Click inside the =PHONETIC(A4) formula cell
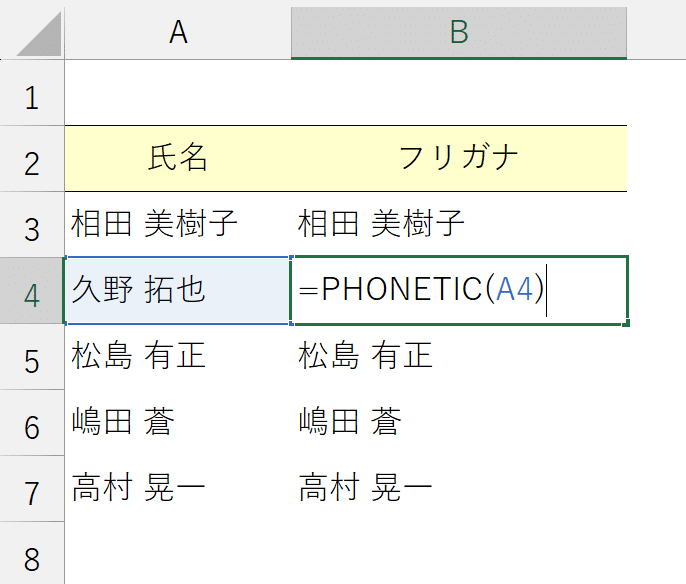The image size is (686, 584). tap(459, 291)
